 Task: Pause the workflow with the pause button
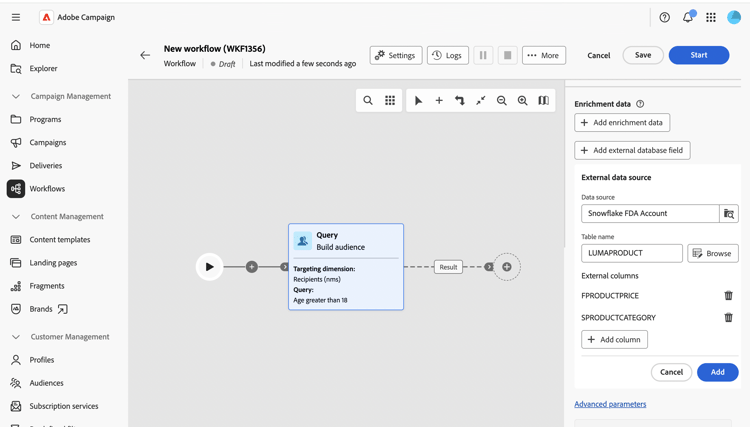coord(483,55)
